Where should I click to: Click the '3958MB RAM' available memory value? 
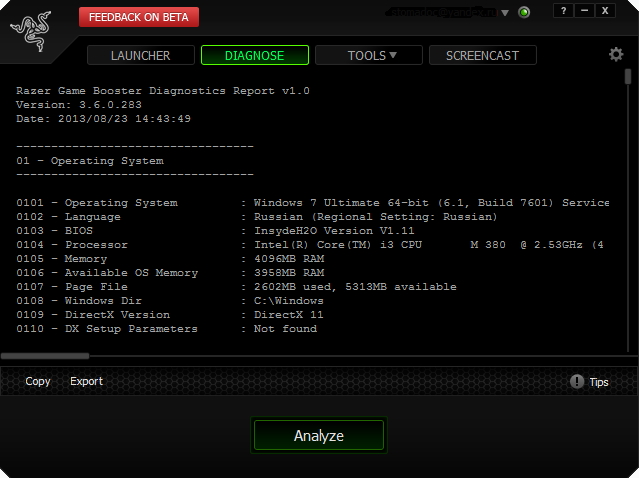tap(289, 273)
